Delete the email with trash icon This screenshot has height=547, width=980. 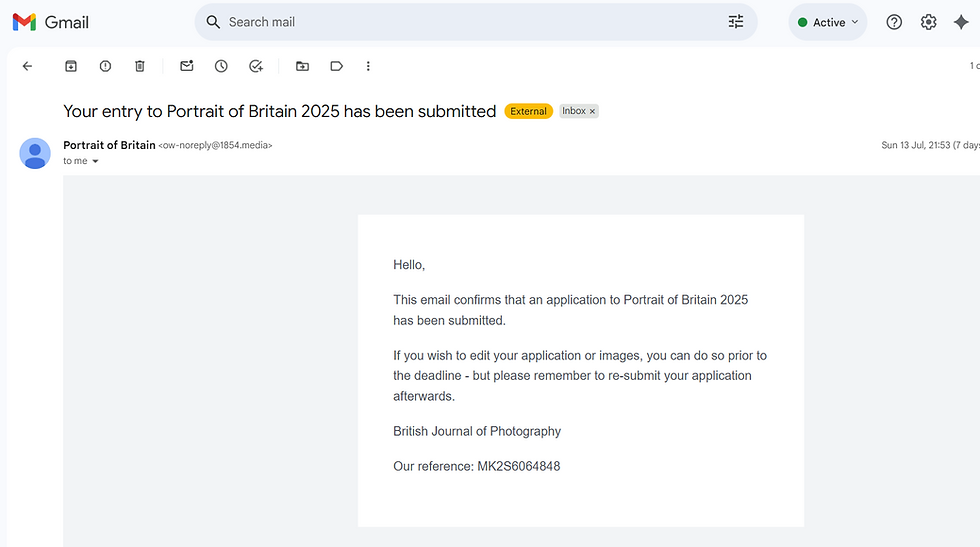140,66
